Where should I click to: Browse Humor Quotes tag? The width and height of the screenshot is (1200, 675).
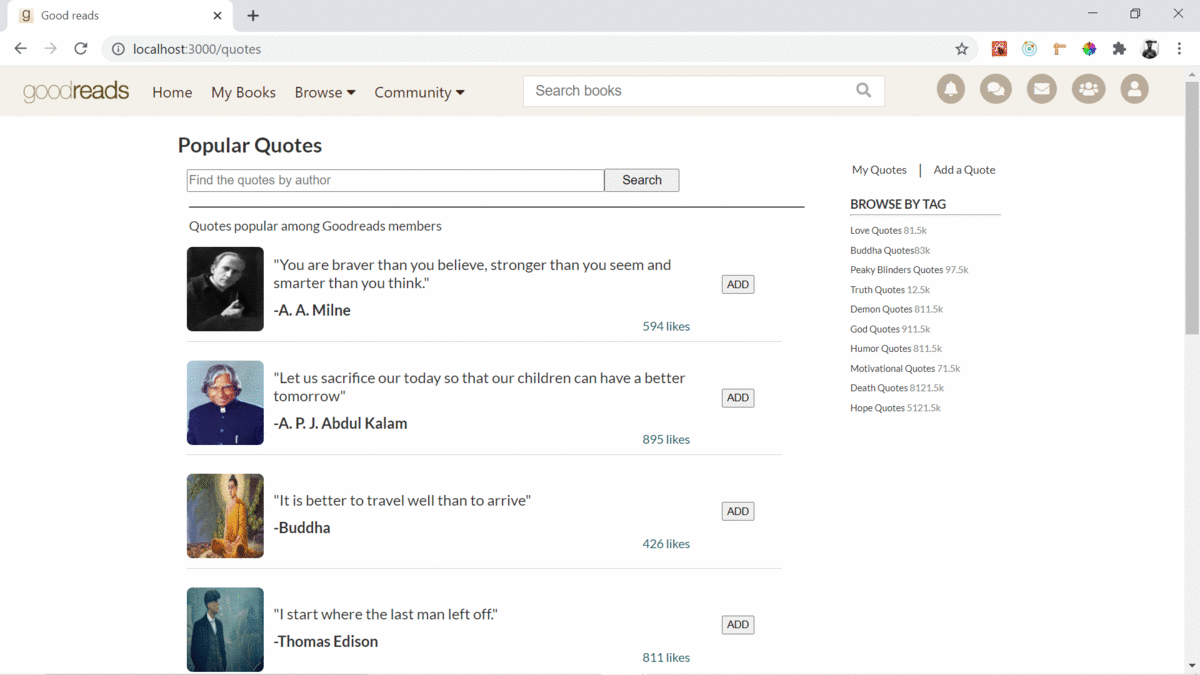896,349
